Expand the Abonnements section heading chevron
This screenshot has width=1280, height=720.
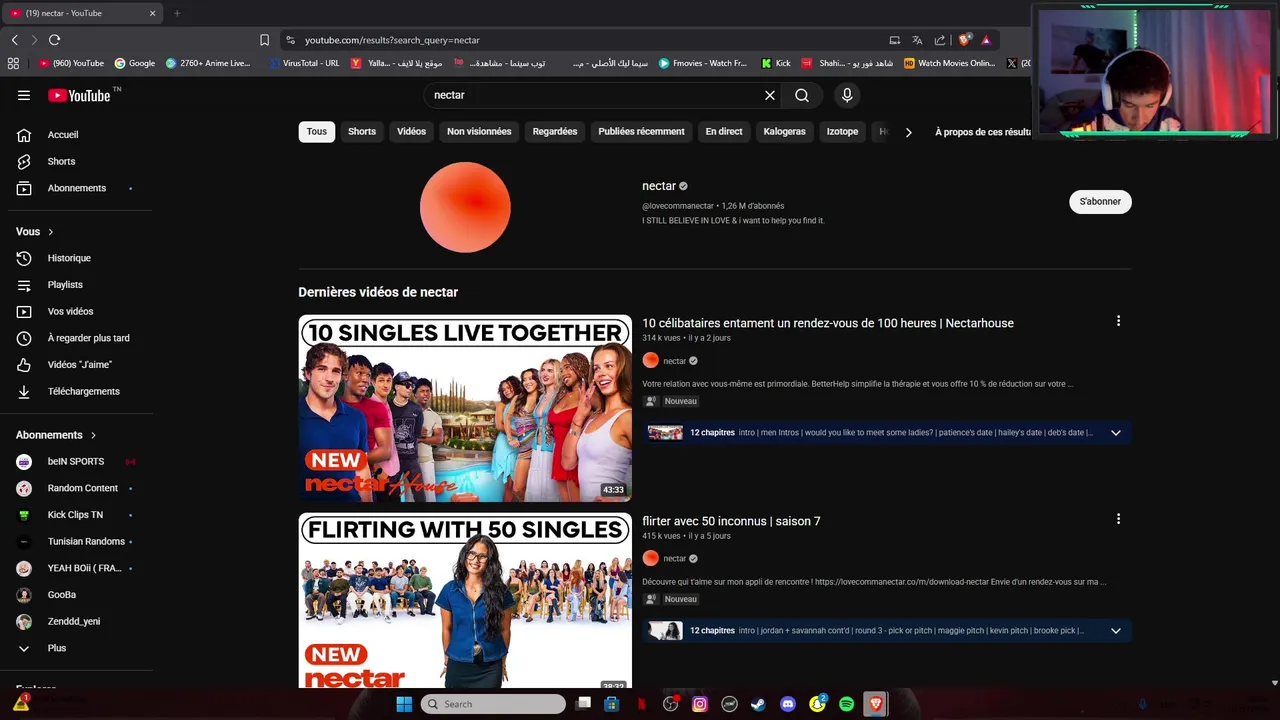(93, 435)
